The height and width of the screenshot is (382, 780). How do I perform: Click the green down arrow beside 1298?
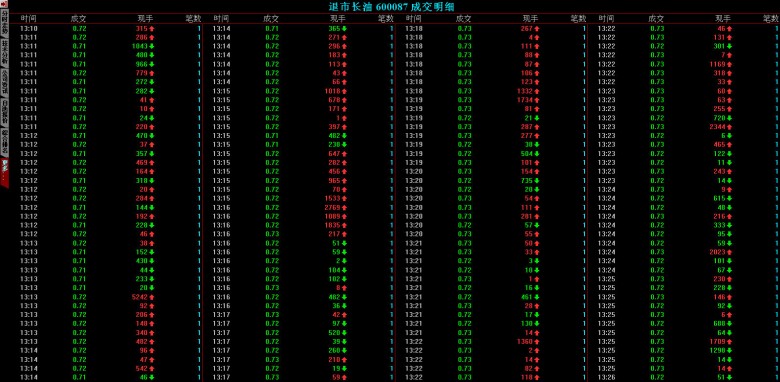tap(729, 351)
